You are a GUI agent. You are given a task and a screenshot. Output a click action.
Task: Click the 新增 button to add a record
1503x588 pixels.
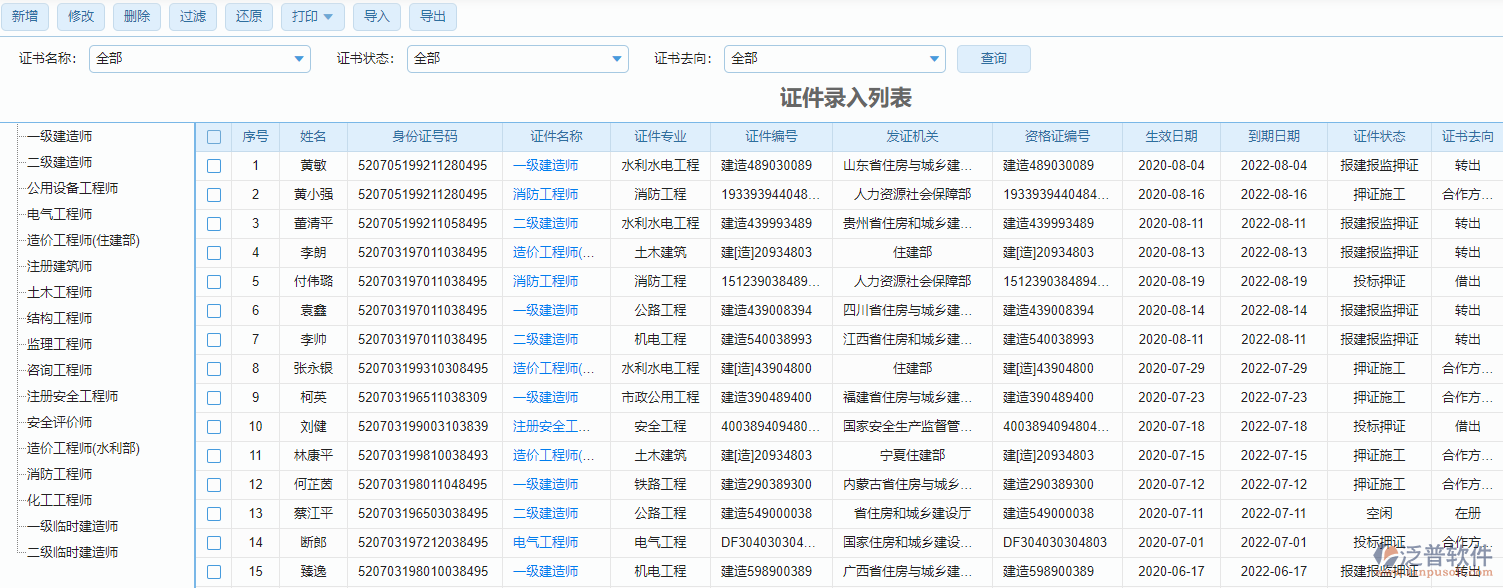(24, 17)
